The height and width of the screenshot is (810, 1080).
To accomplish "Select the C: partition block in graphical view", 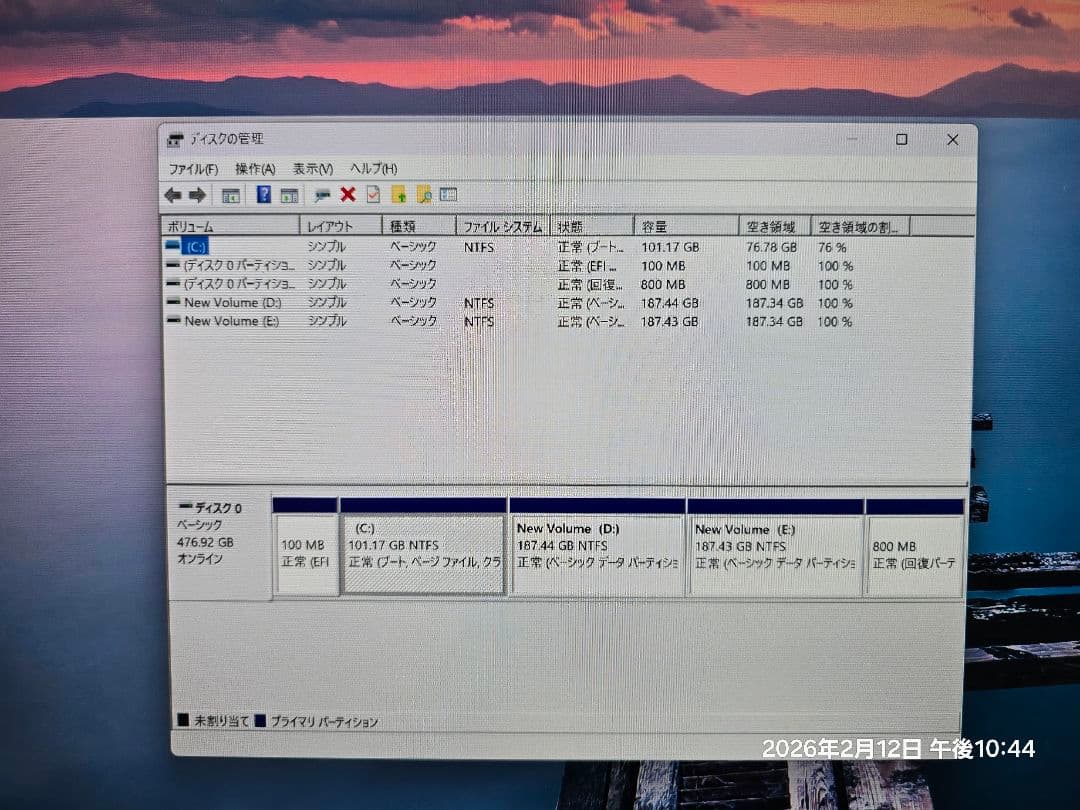I will click(x=423, y=550).
